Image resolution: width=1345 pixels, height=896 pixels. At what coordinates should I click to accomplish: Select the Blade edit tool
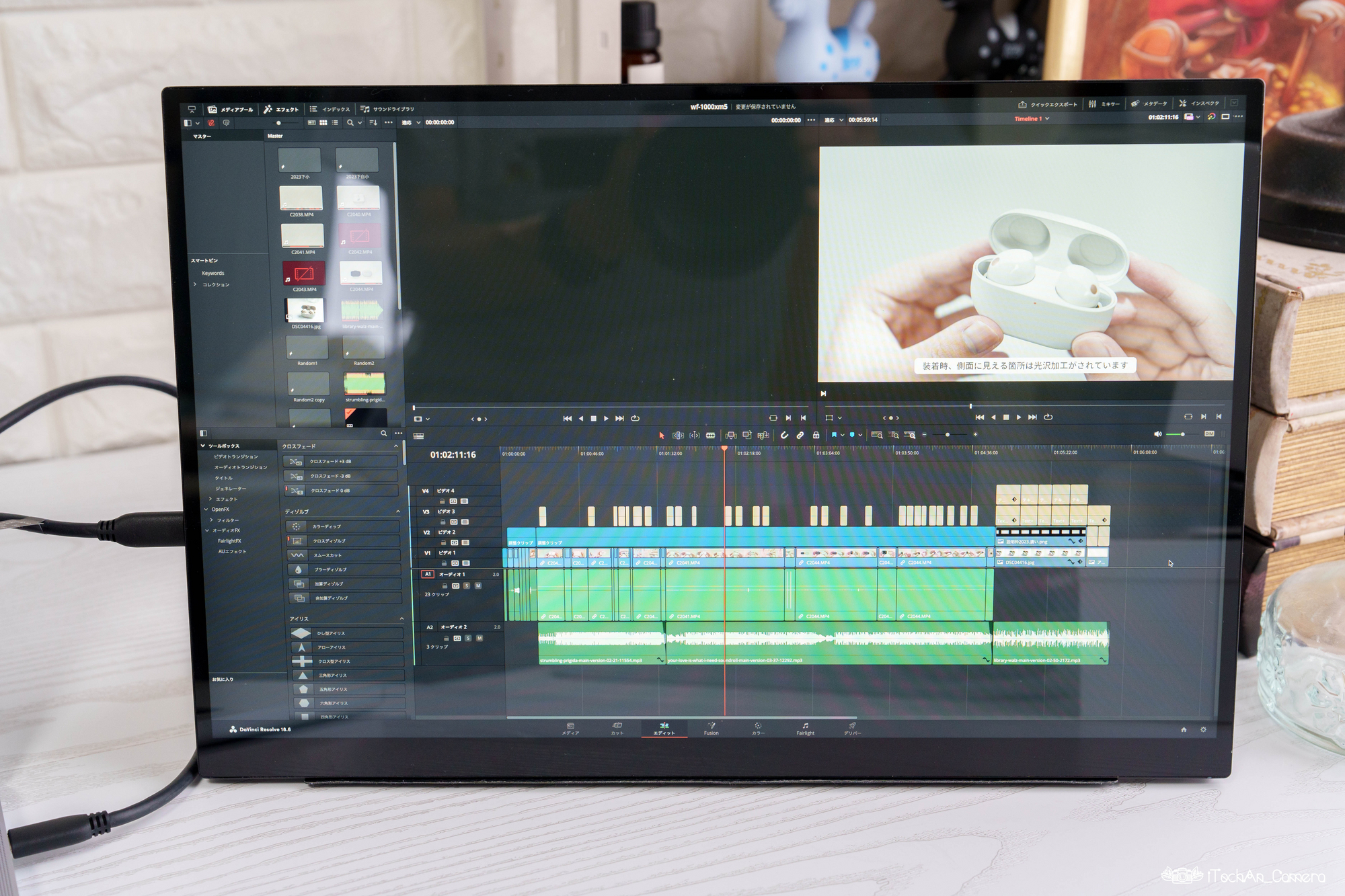(x=711, y=436)
